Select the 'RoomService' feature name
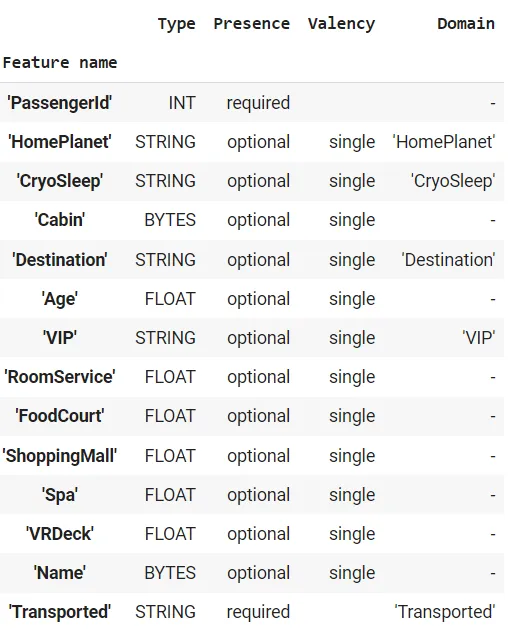 [x=59, y=377]
